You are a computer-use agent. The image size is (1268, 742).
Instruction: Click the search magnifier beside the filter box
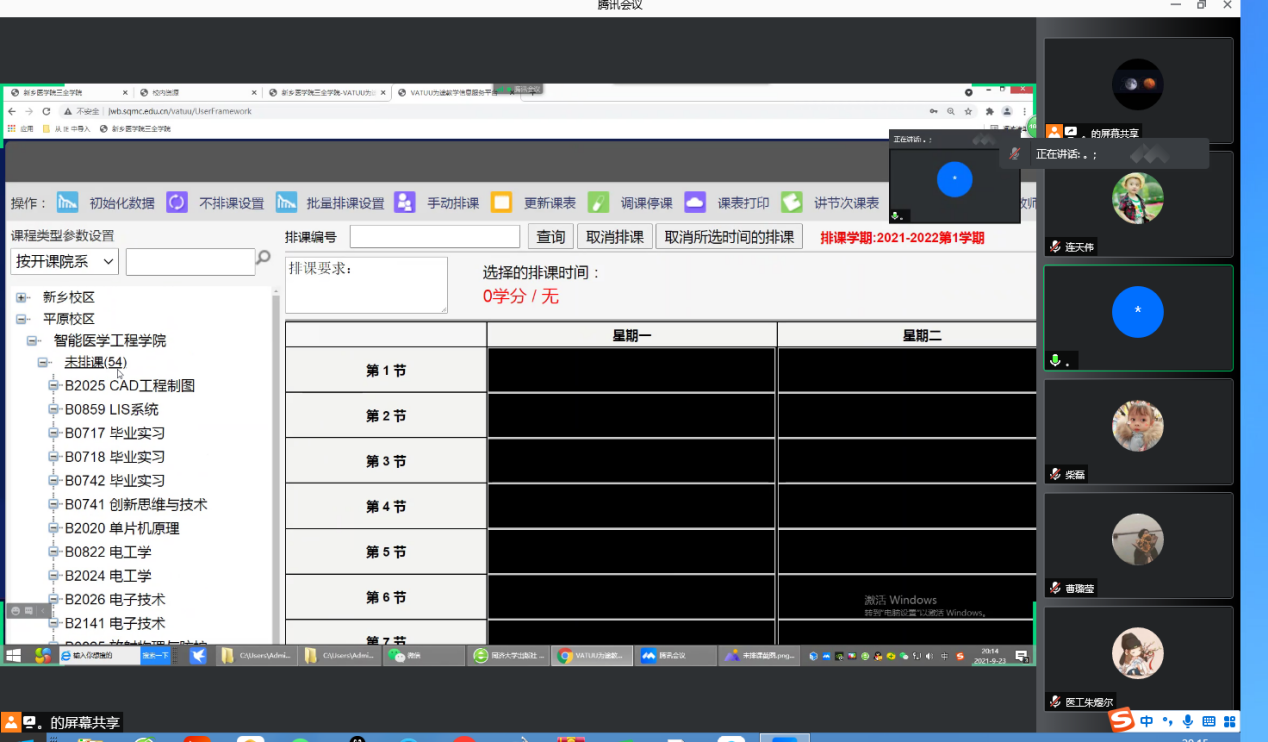(264, 258)
